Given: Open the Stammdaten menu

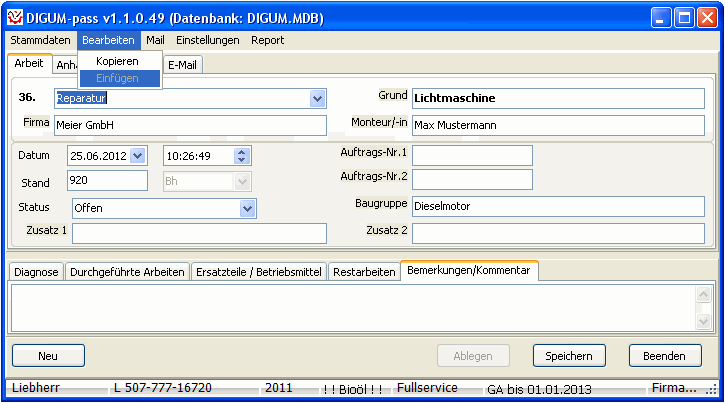Looking at the screenshot, I should 41,40.
